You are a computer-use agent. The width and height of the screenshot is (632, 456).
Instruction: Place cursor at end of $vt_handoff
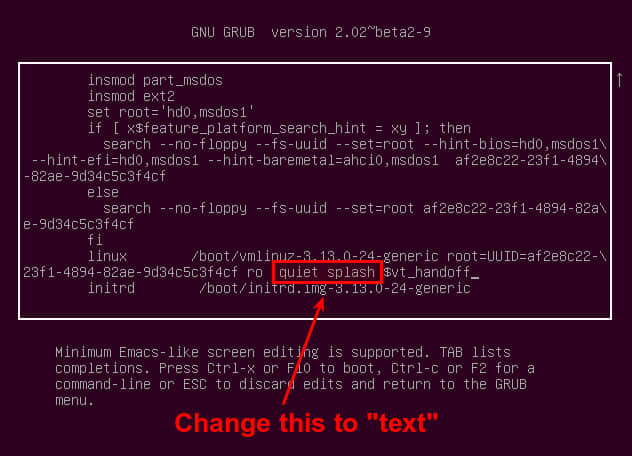(474, 273)
